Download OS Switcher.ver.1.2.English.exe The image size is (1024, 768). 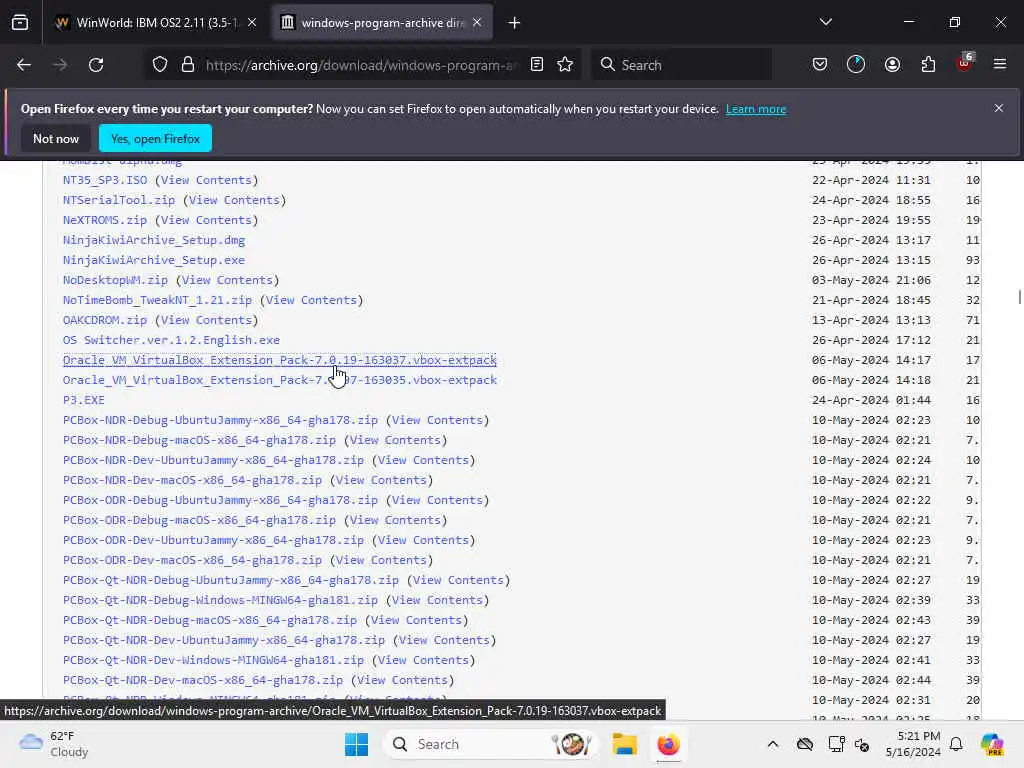point(171,340)
